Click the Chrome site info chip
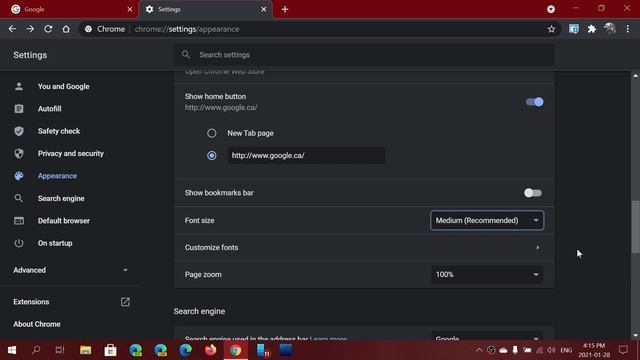 pyautogui.click(x=105, y=29)
